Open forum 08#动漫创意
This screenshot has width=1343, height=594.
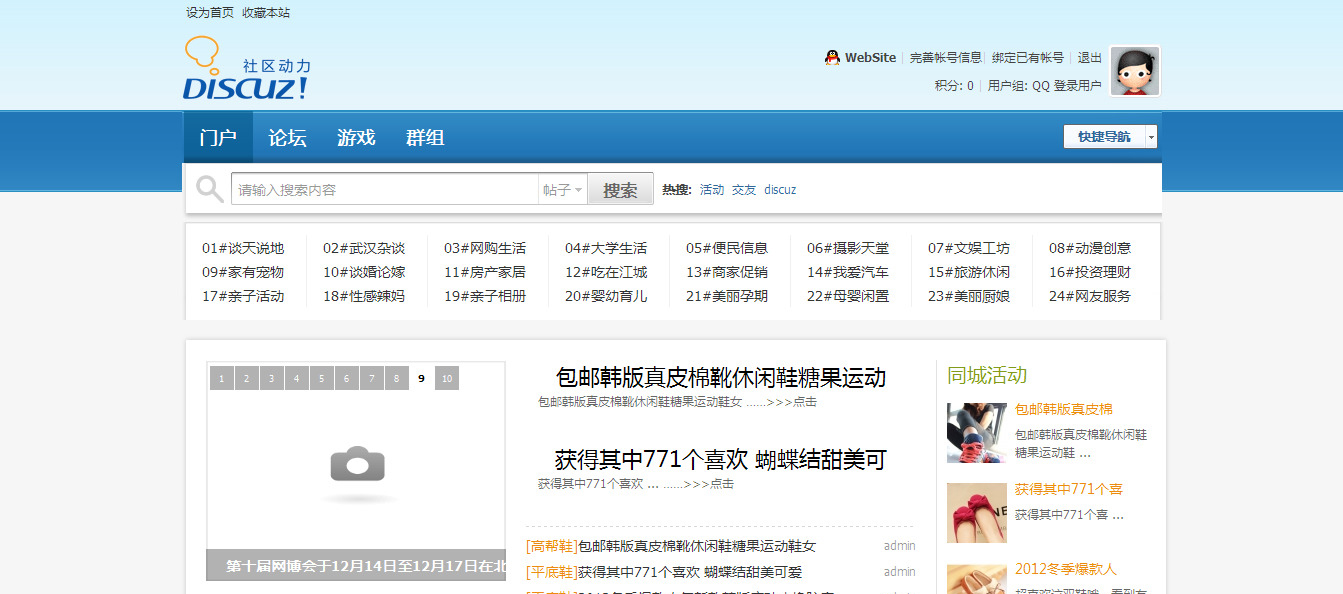[1090, 248]
